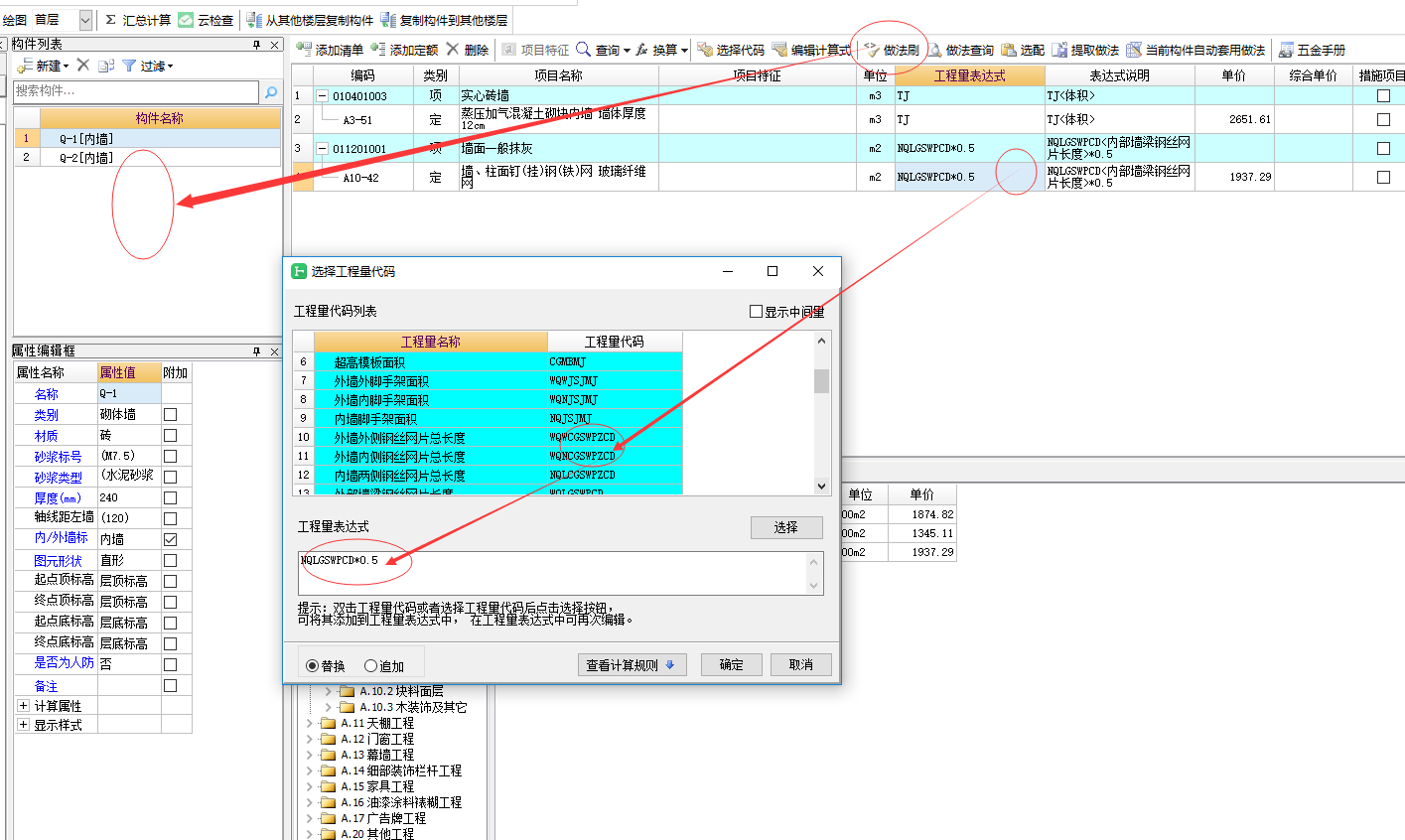
Task: Open 从其他楼层复制构件 tool
Action: [310, 20]
